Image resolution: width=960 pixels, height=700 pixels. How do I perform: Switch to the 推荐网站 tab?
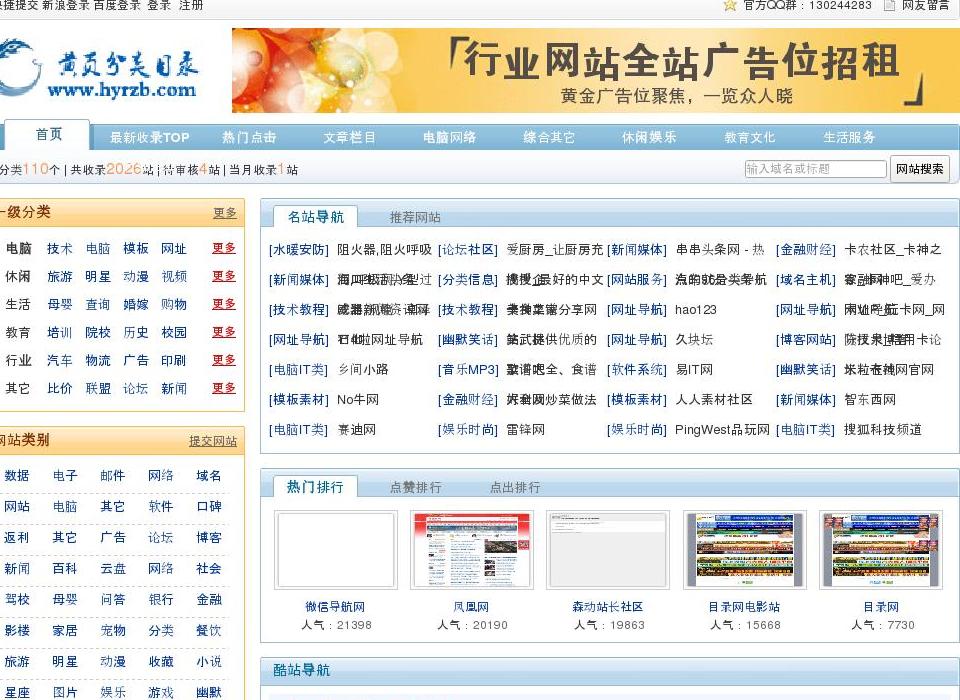point(415,217)
